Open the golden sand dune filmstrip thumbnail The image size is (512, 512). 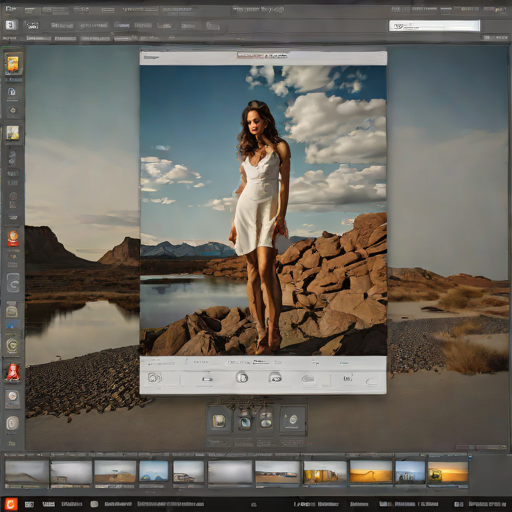tap(371, 472)
